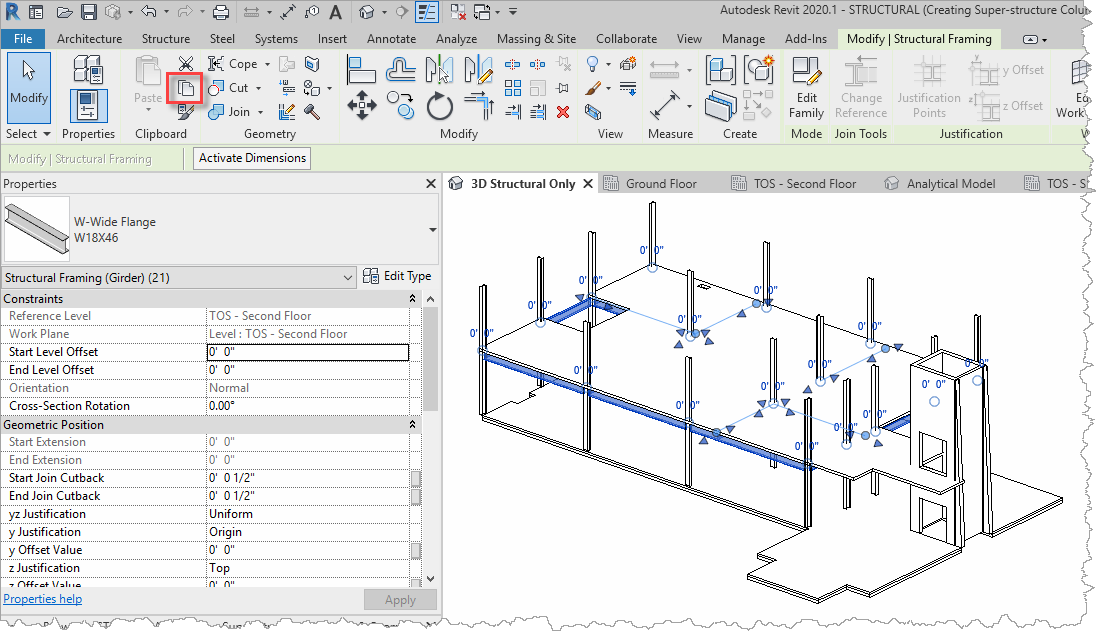Select Mirror - Pick Axis tool

[439, 70]
